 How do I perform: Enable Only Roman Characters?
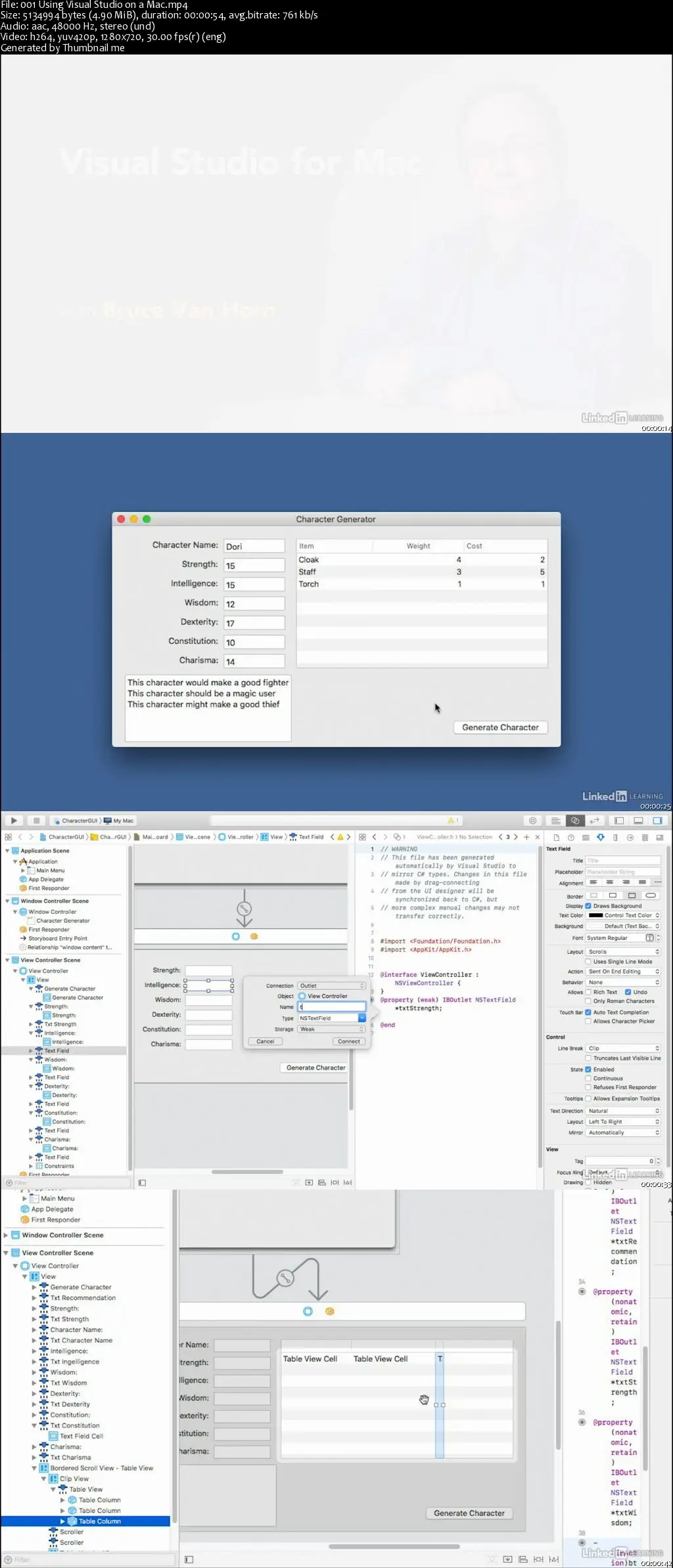588,1002
